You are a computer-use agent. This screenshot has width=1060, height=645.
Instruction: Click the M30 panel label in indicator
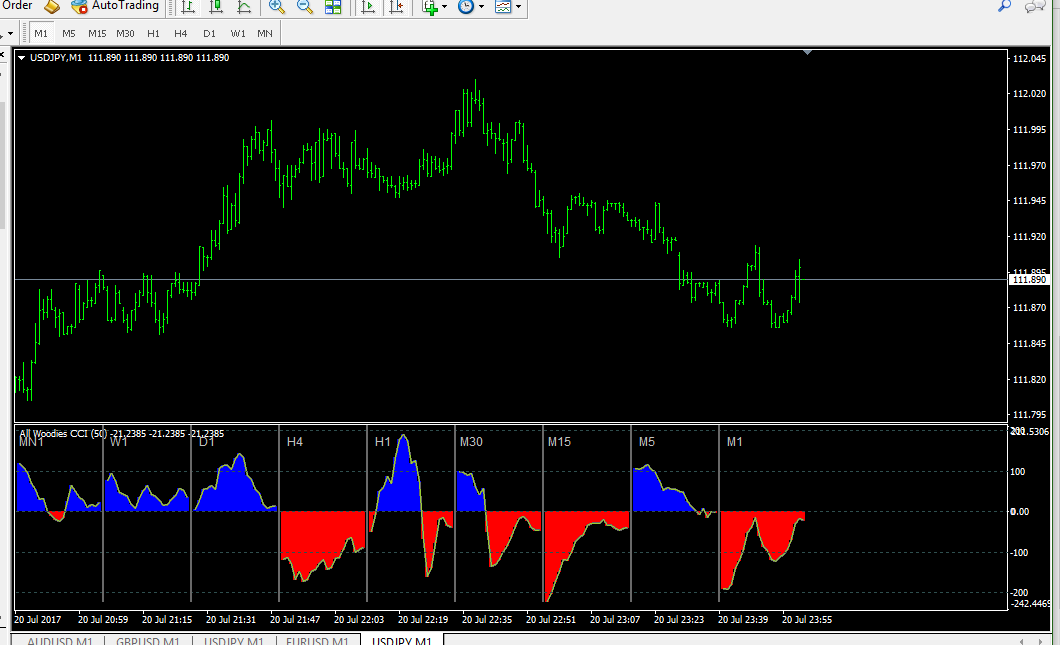pos(471,441)
